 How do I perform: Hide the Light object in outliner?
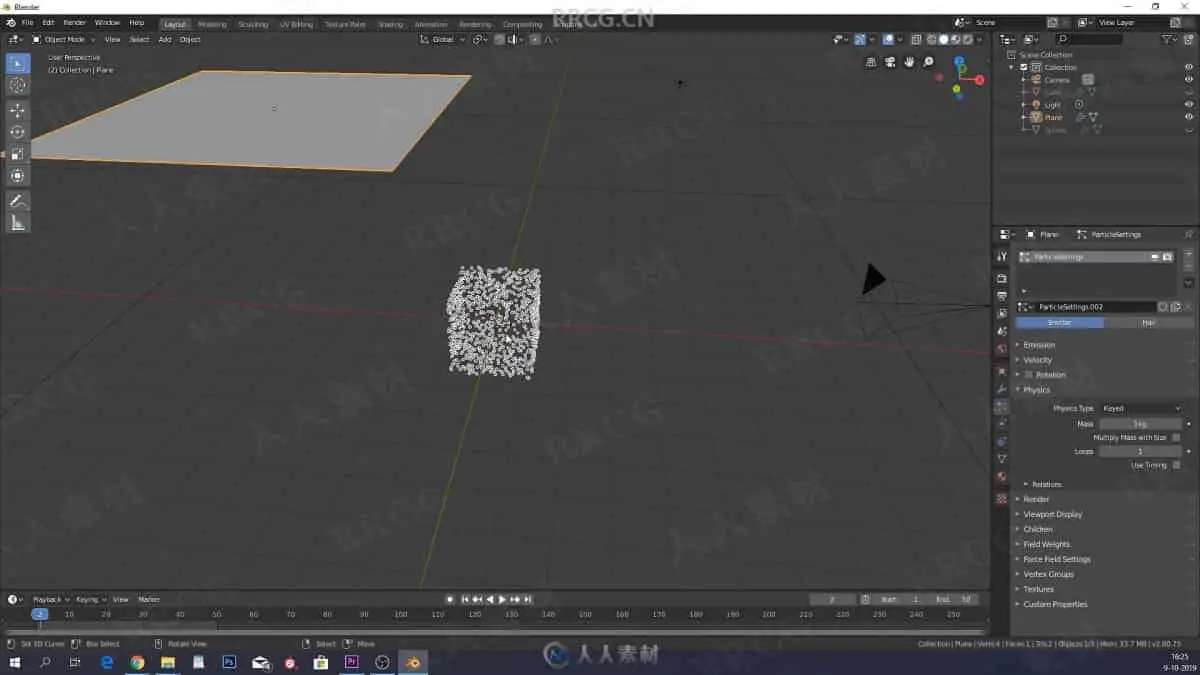[x=1189, y=104]
